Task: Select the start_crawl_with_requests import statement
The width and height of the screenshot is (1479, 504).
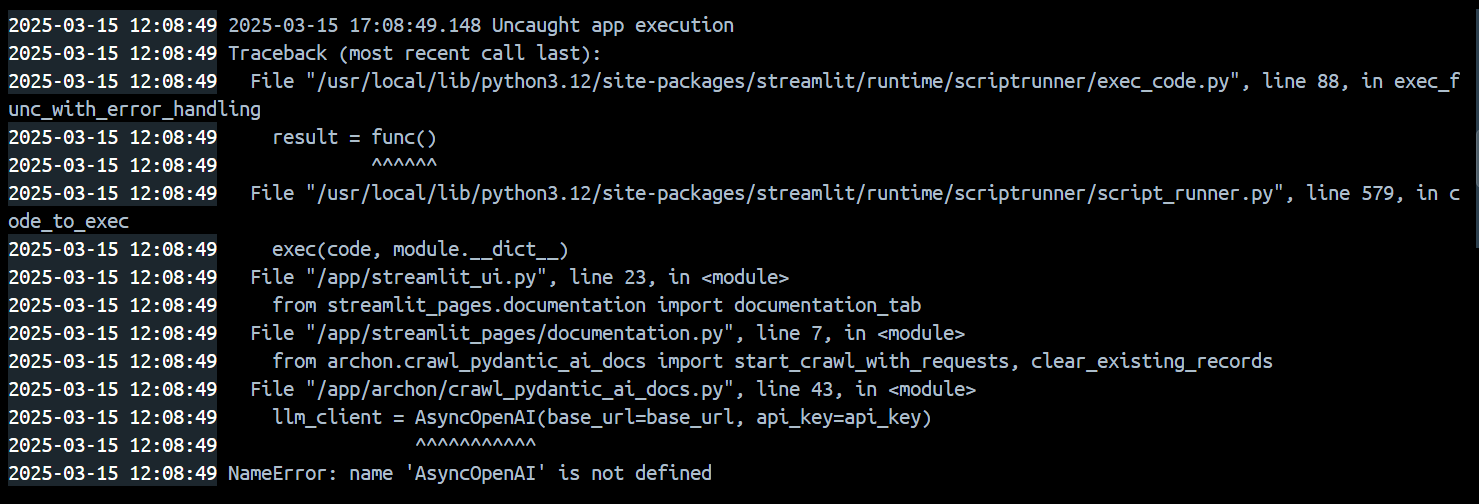Action: [772, 361]
